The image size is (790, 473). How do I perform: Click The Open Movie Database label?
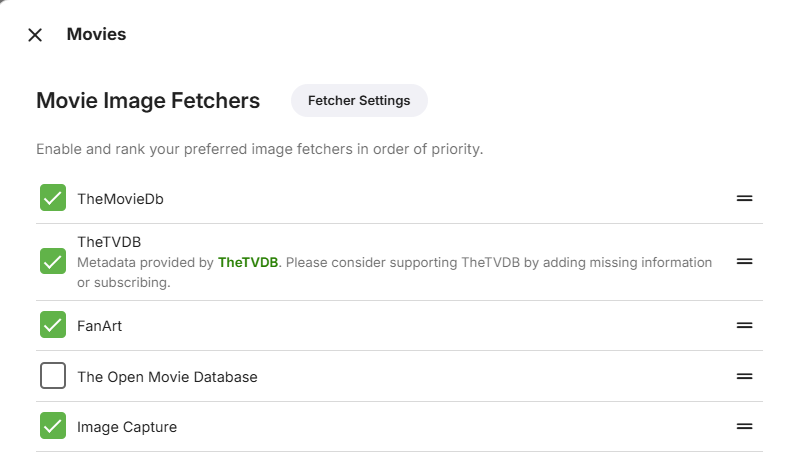[167, 378]
